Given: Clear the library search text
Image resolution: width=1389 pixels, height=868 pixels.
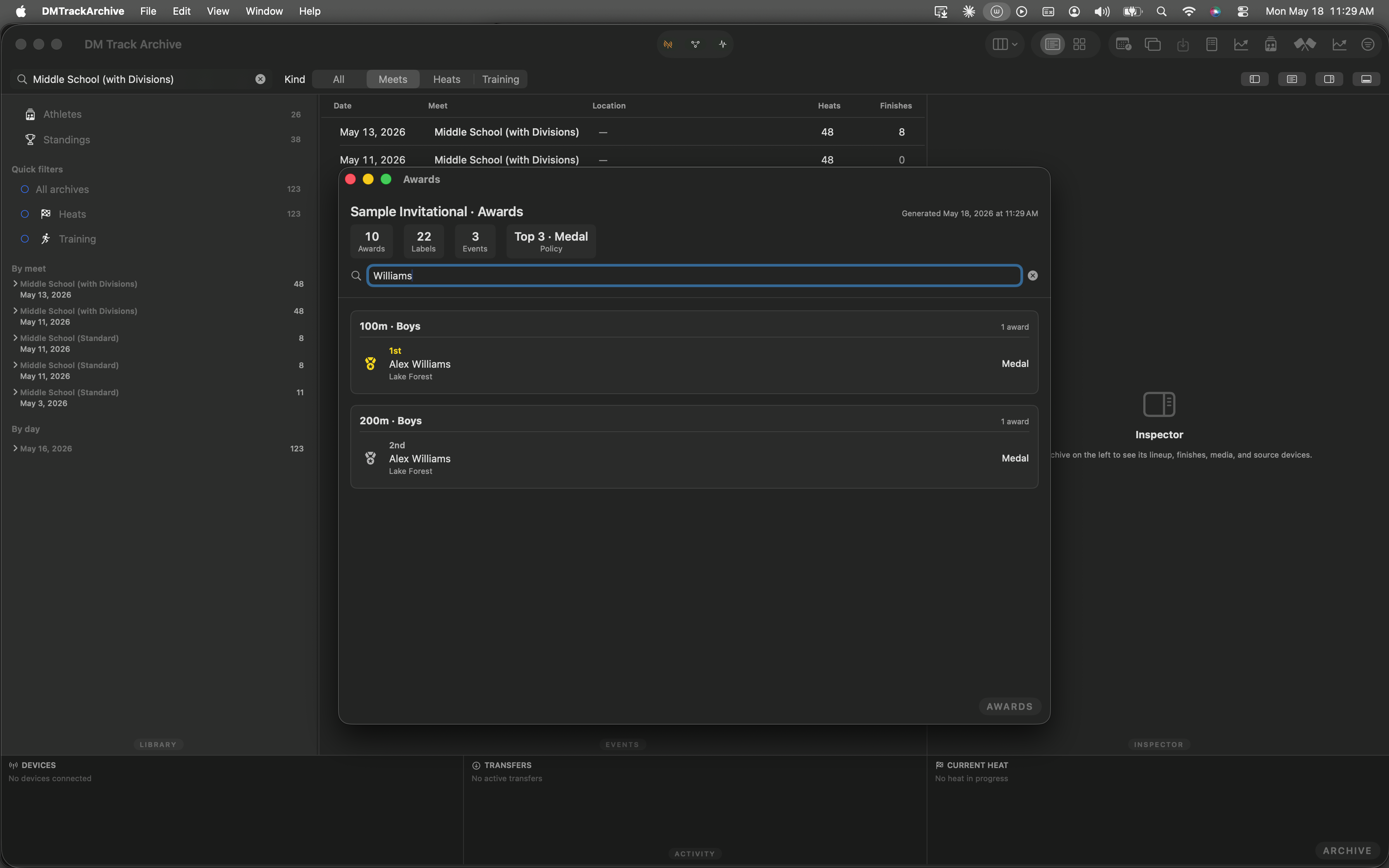Looking at the screenshot, I should click(x=260, y=79).
